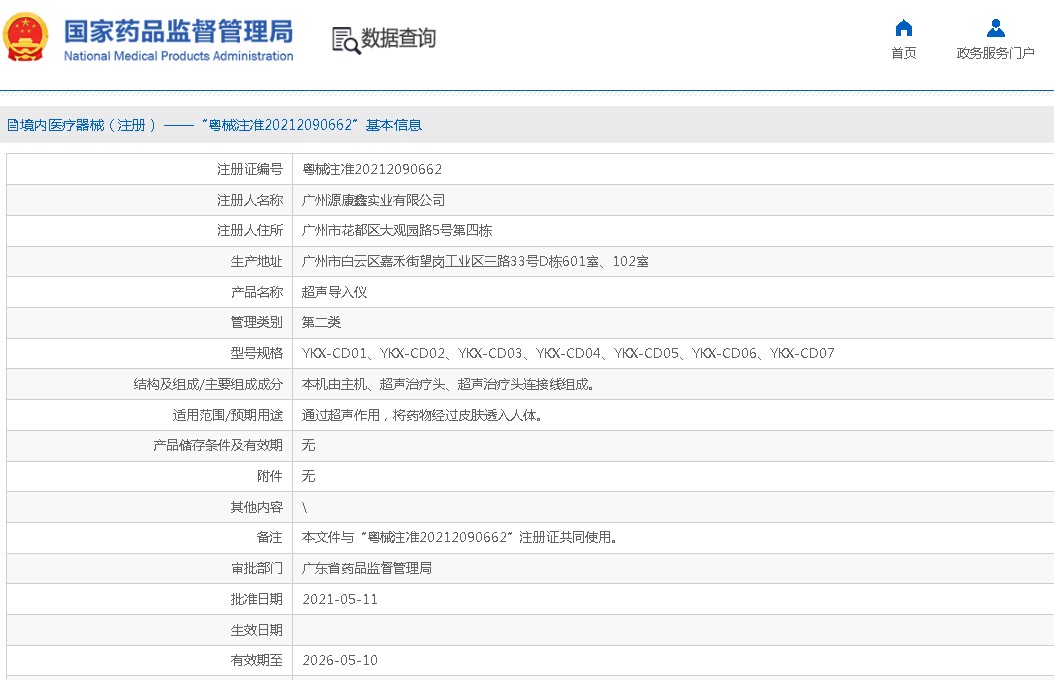This screenshot has height=680, width=1054.
Task: Open the 政务服务门户 person icon
Action: click(996, 28)
